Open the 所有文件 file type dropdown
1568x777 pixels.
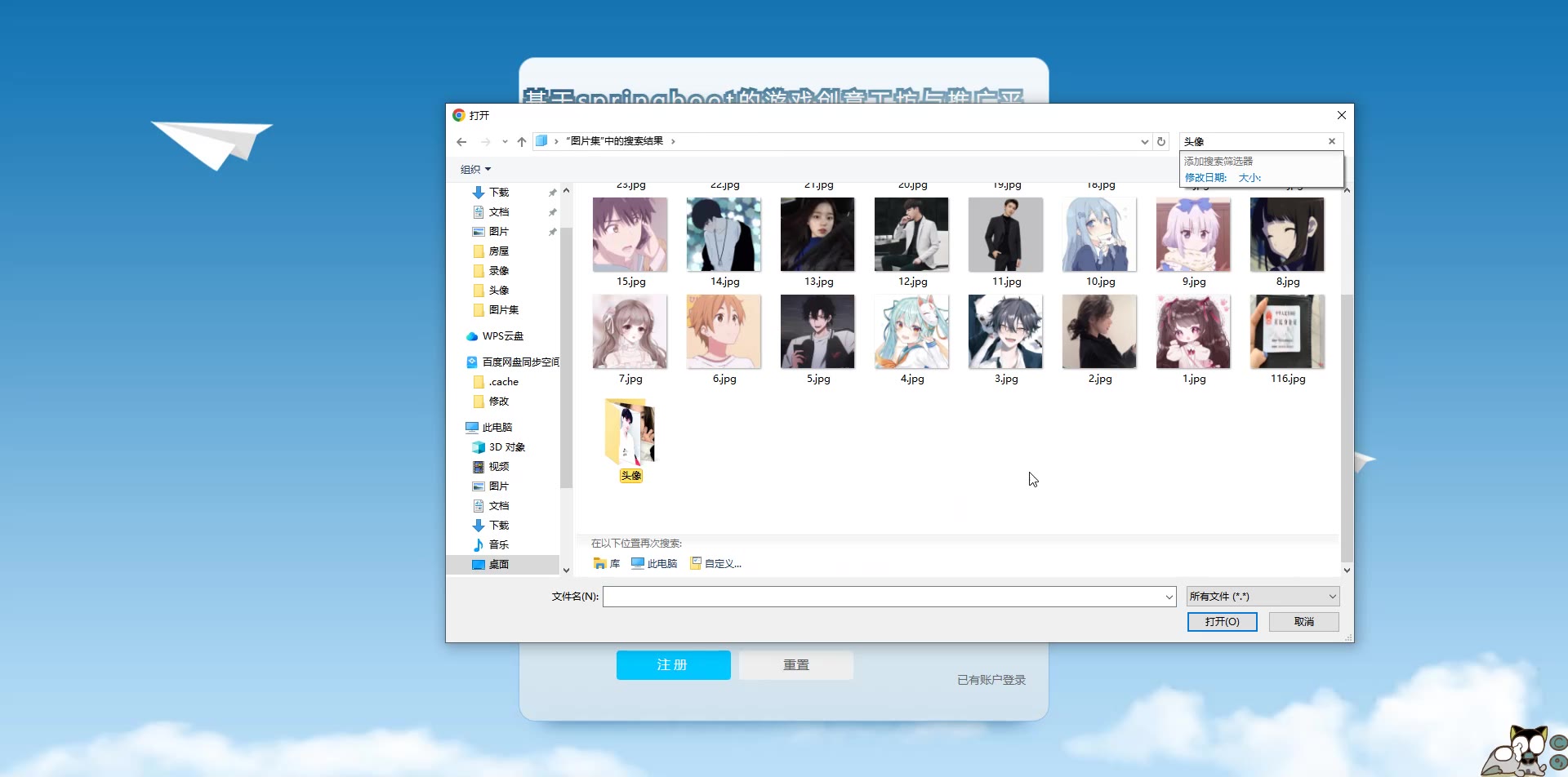(x=1263, y=597)
